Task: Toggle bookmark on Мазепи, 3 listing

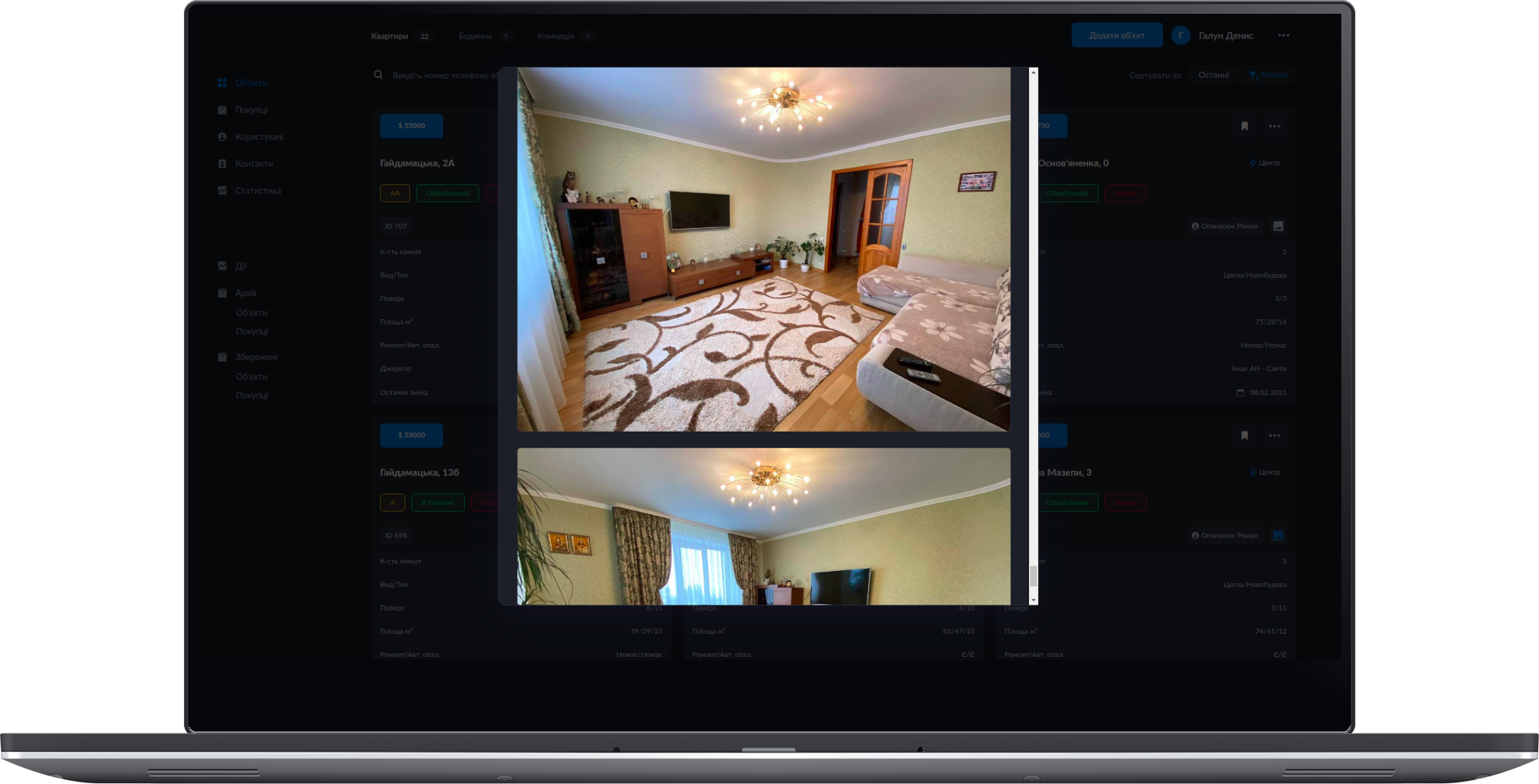Action: point(1244,435)
